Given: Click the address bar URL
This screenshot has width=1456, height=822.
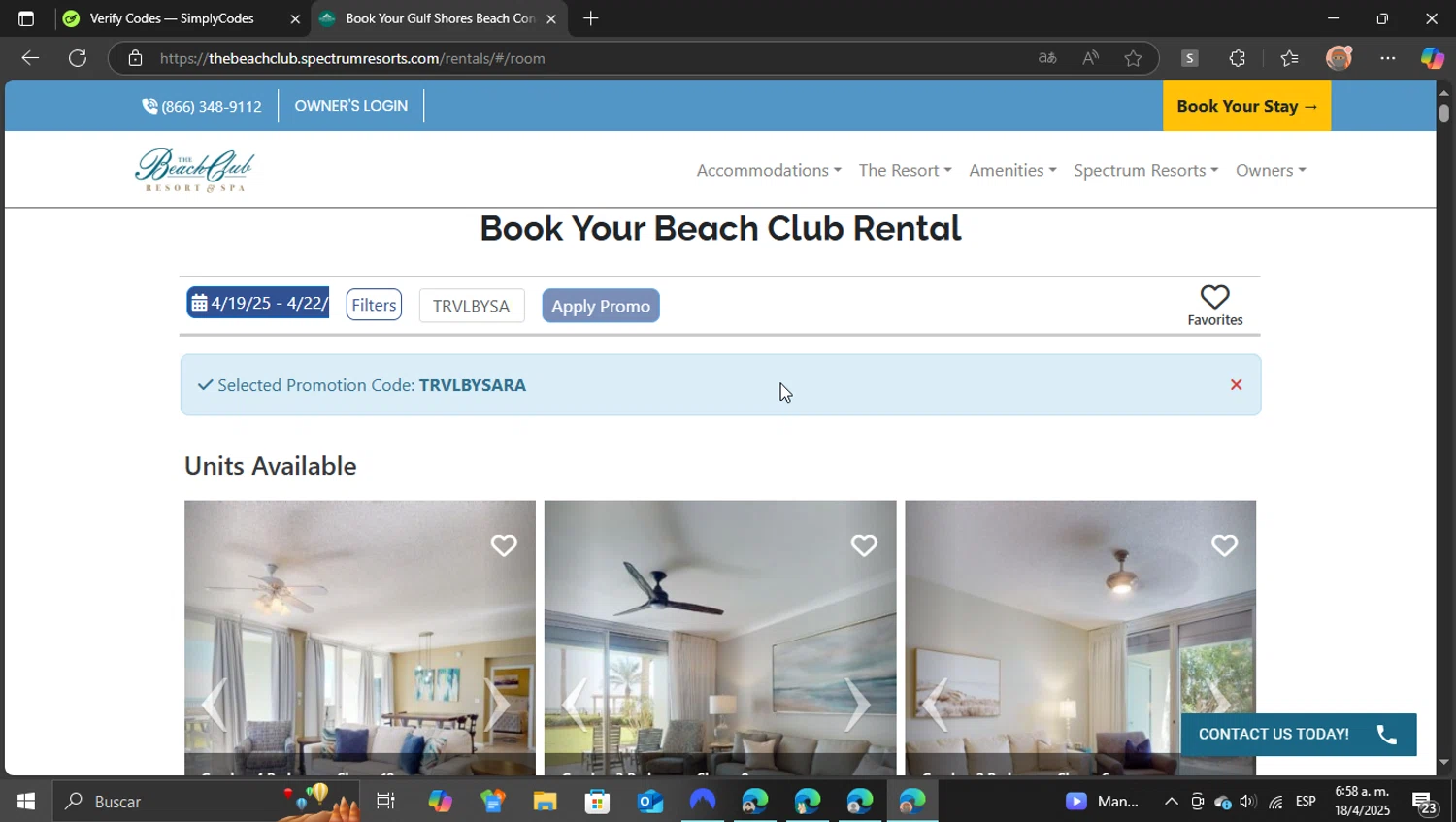Looking at the screenshot, I should click(x=352, y=58).
